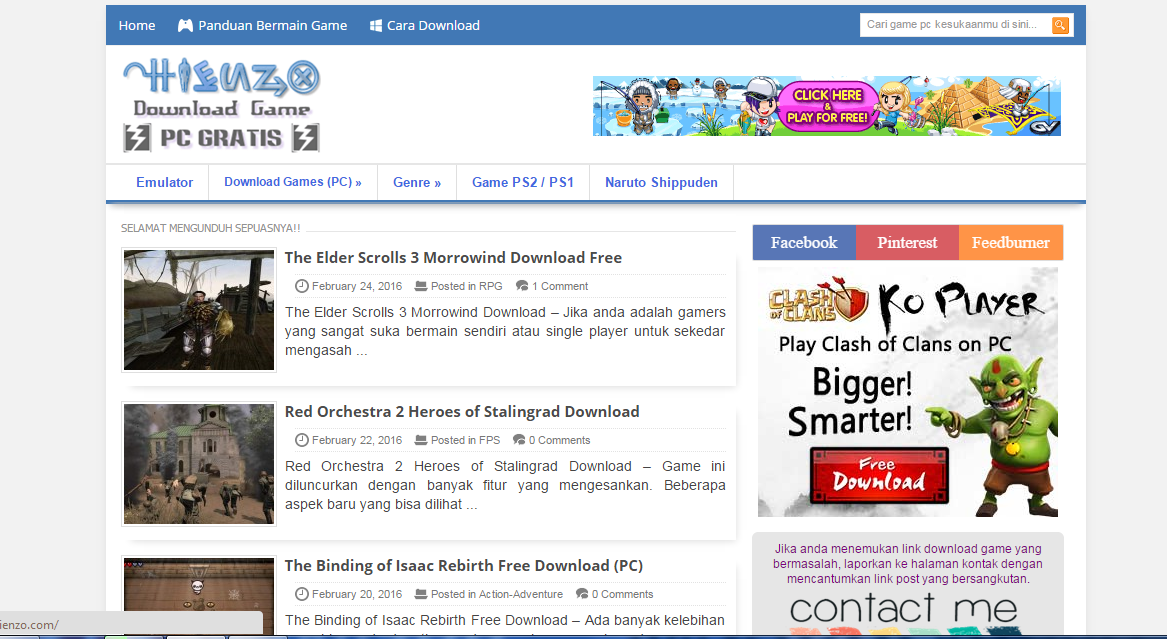
Task: Click the Free Download button in KoPlayer ad
Action: (879, 475)
